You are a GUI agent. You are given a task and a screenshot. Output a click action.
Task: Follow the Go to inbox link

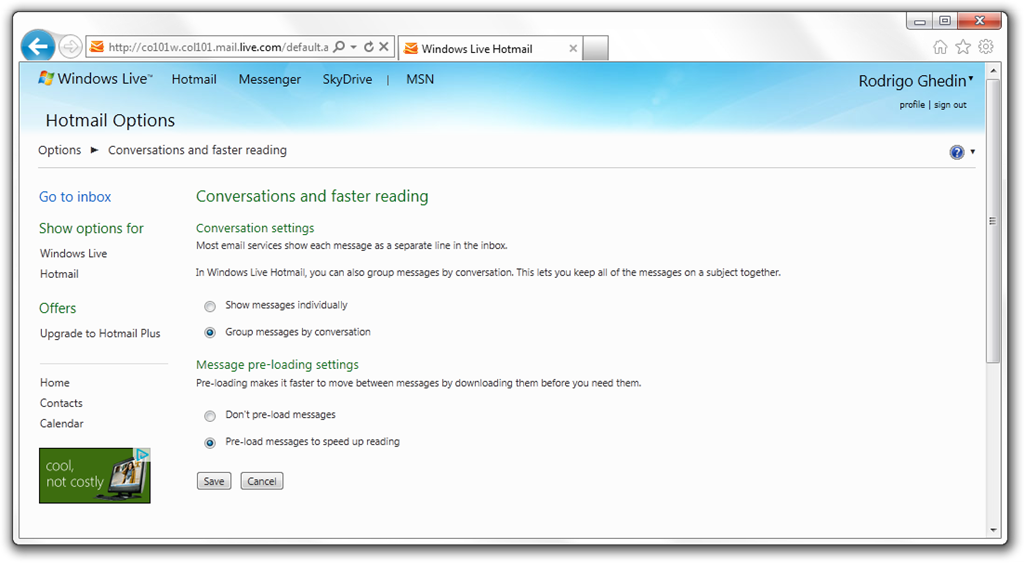click(75, 197)
